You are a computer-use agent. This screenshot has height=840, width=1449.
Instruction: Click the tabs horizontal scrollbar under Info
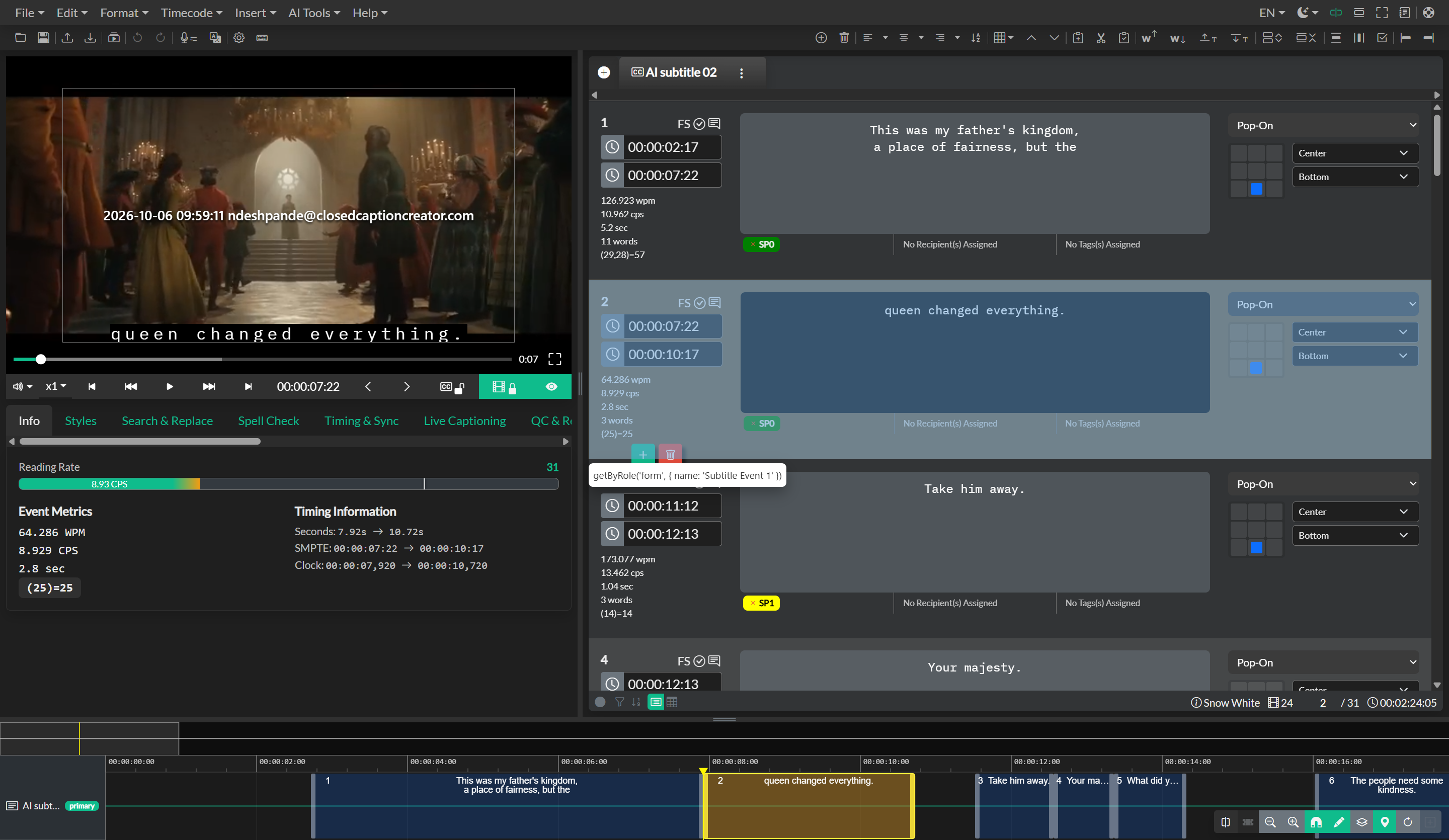click(x=140, y=442)
